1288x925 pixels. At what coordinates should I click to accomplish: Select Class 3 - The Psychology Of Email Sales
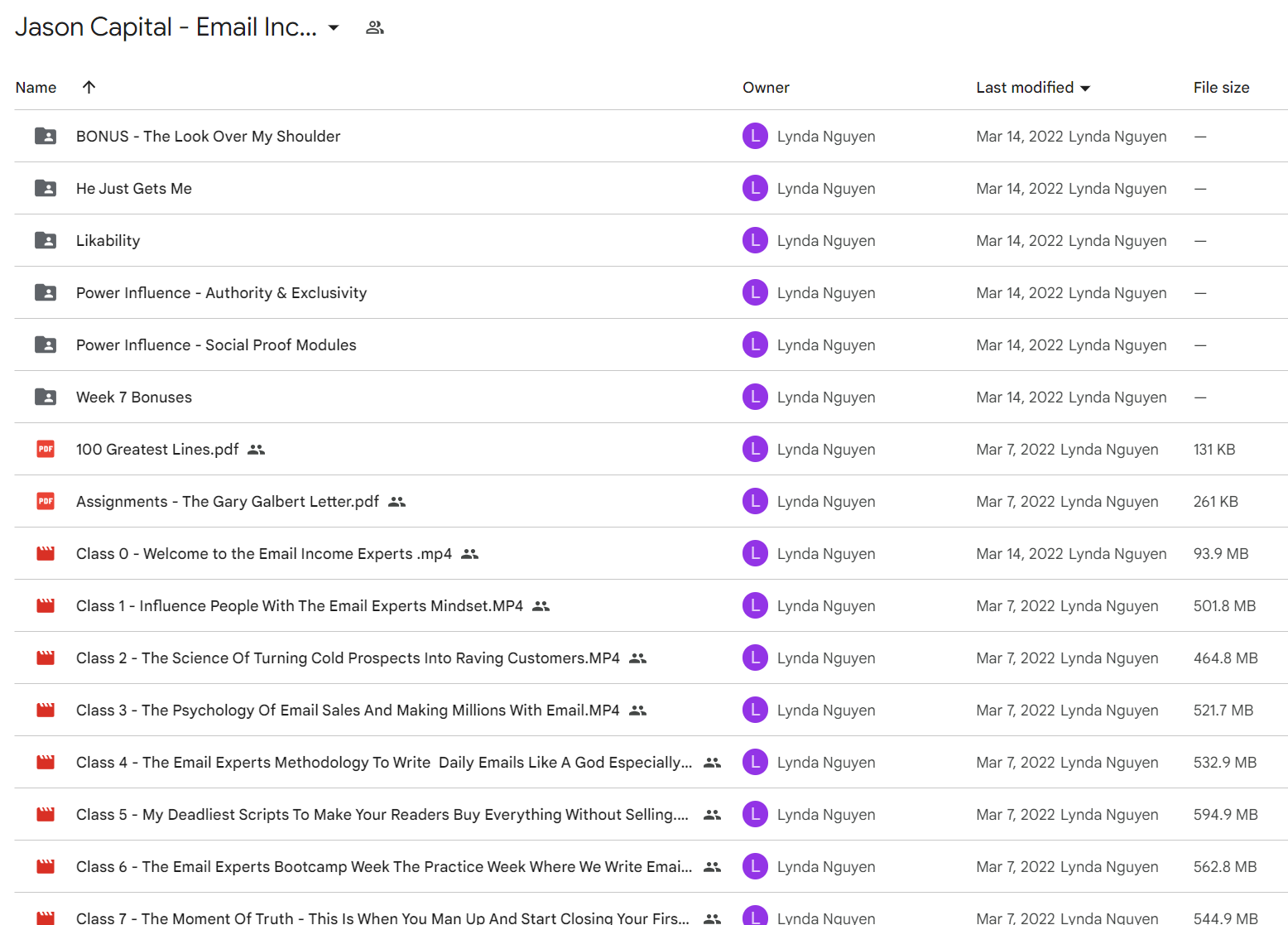(348, 710)
